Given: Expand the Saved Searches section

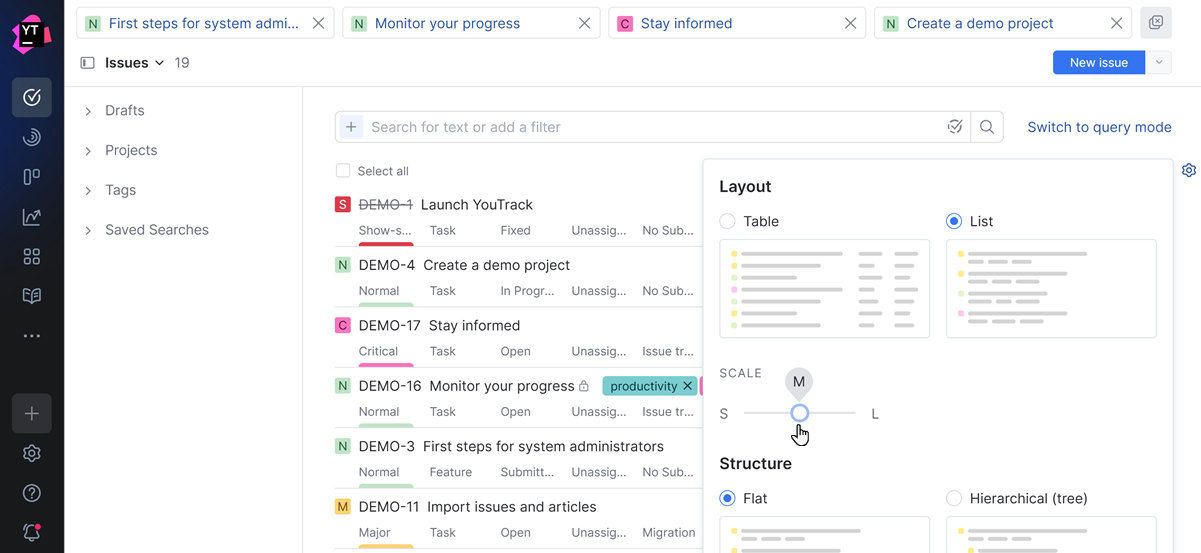Looking at the screenshot, I should 88,230.
